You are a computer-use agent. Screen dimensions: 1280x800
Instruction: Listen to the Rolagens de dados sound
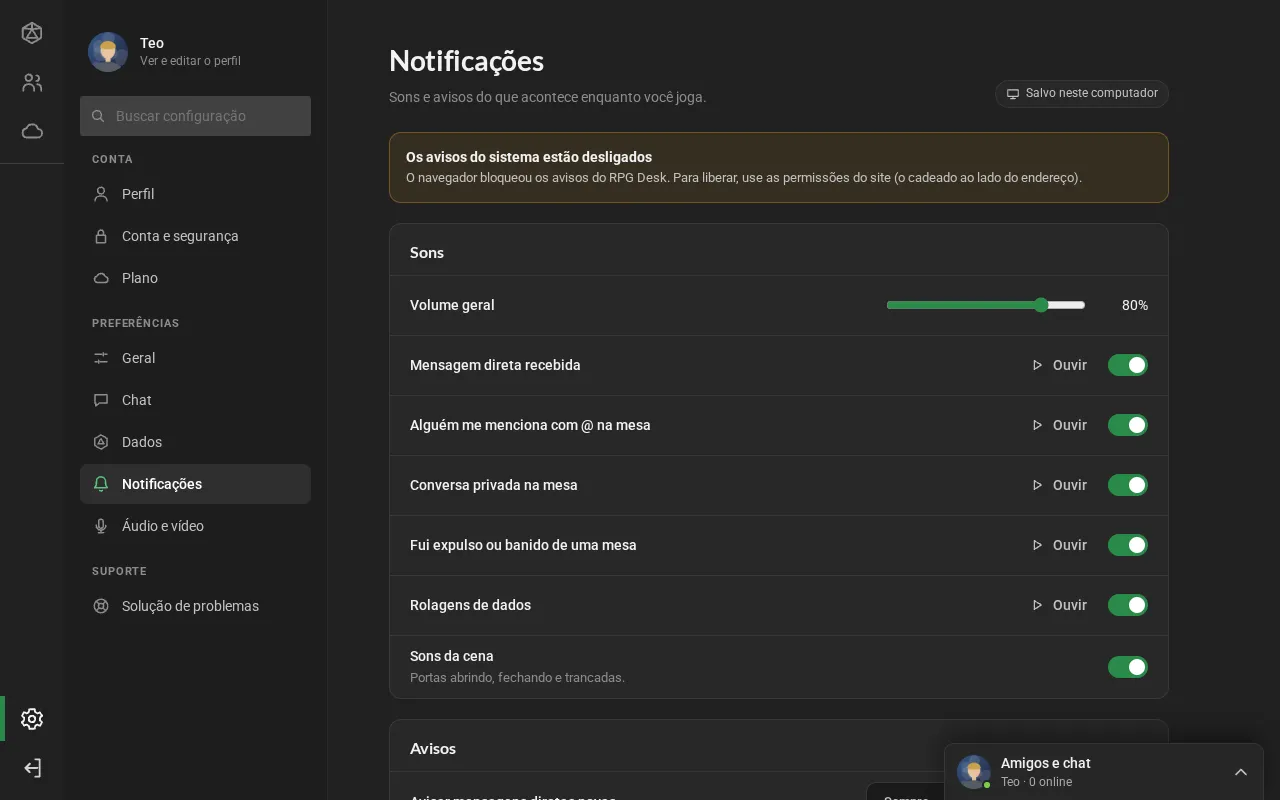[x=1059, y=605]
